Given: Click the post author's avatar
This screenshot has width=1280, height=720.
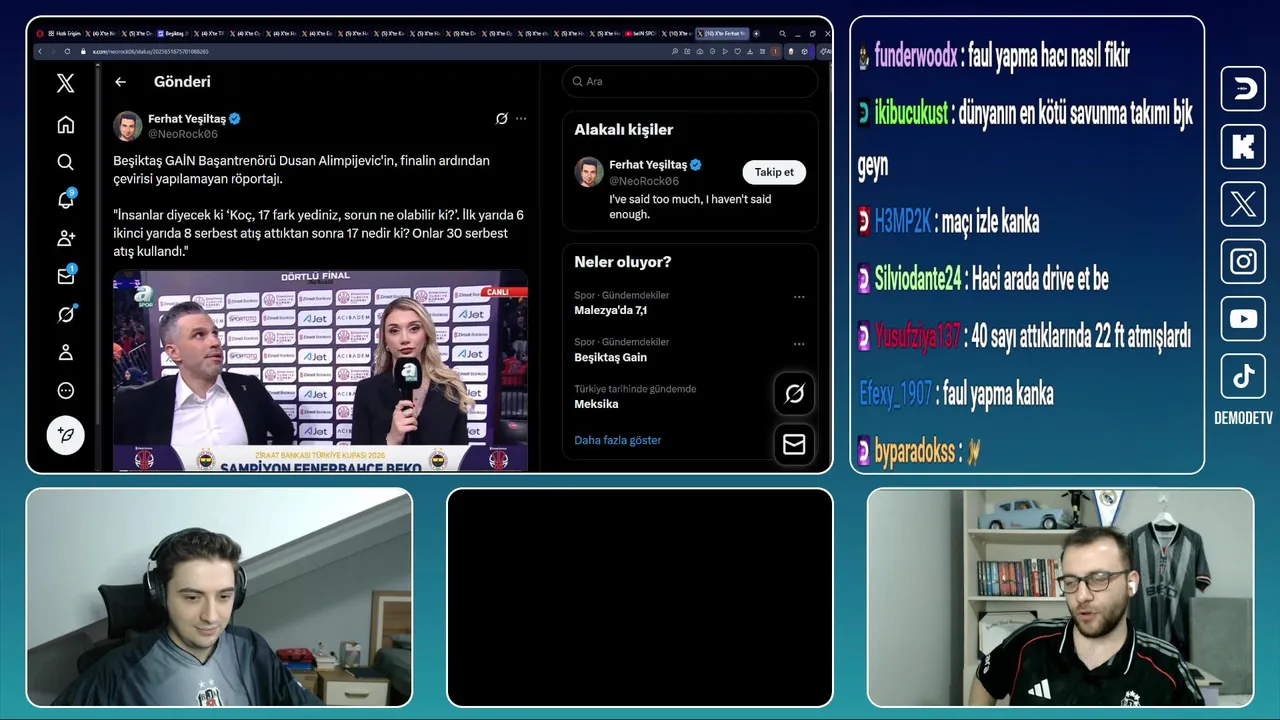Looking at the screenshot, I should (x=127, y=126).
